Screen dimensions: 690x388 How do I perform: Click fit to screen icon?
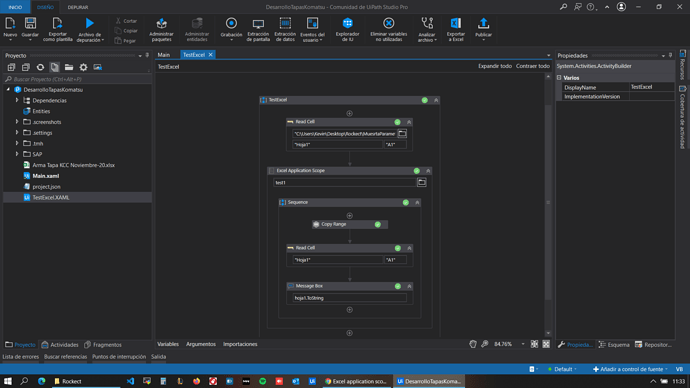pos(534,344)
